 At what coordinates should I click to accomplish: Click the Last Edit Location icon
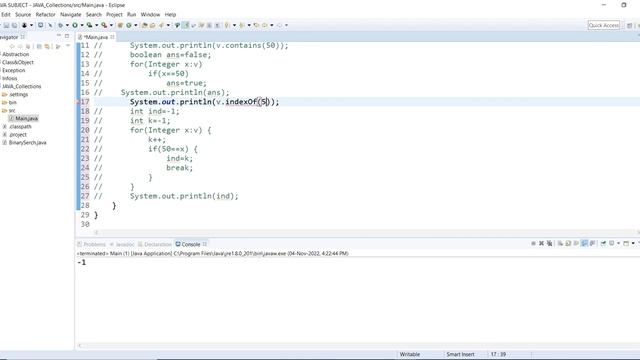click(256, 25)
